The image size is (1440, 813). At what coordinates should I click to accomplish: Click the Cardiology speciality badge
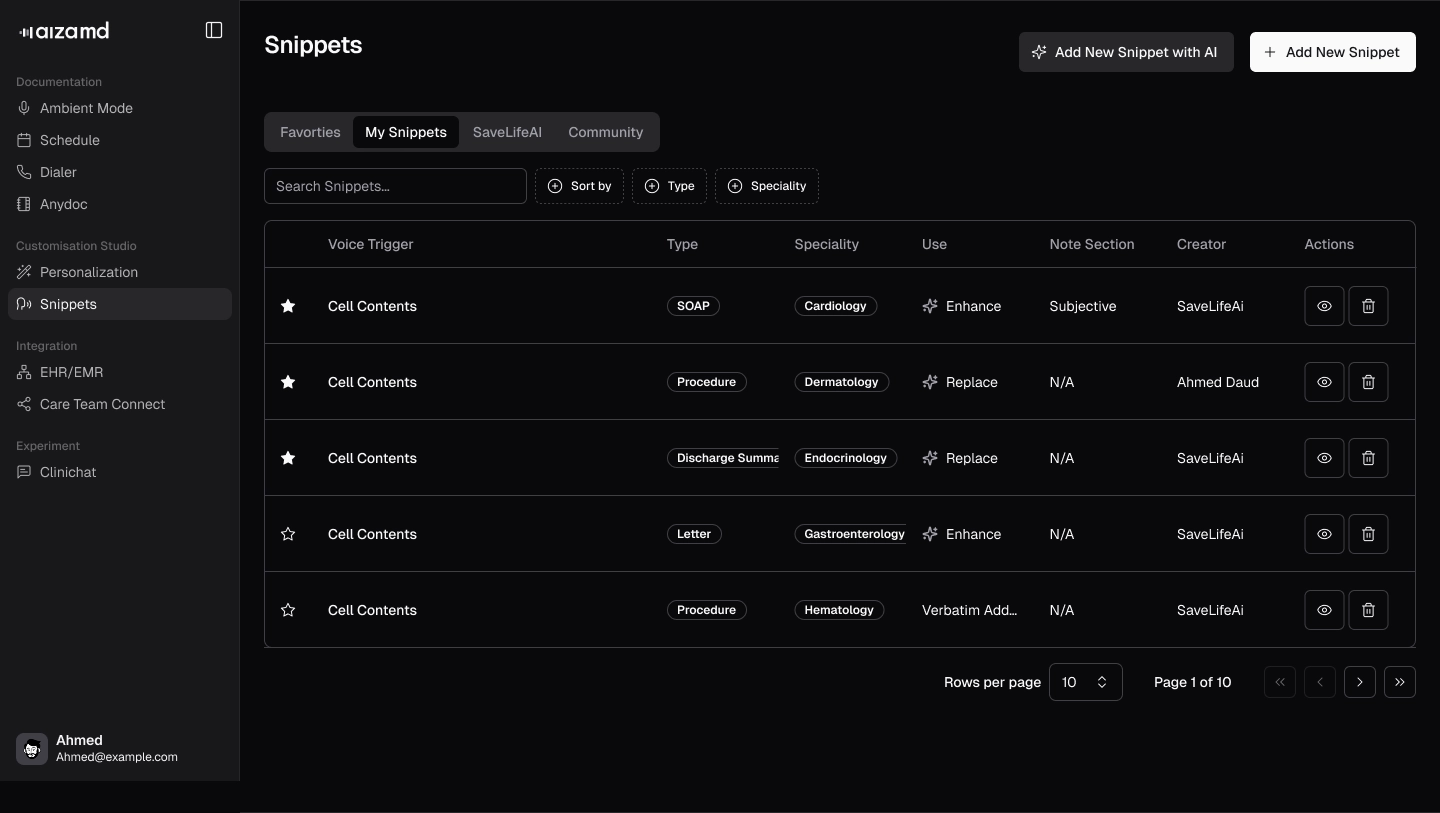pyautogui.click(x=836, y=306)
